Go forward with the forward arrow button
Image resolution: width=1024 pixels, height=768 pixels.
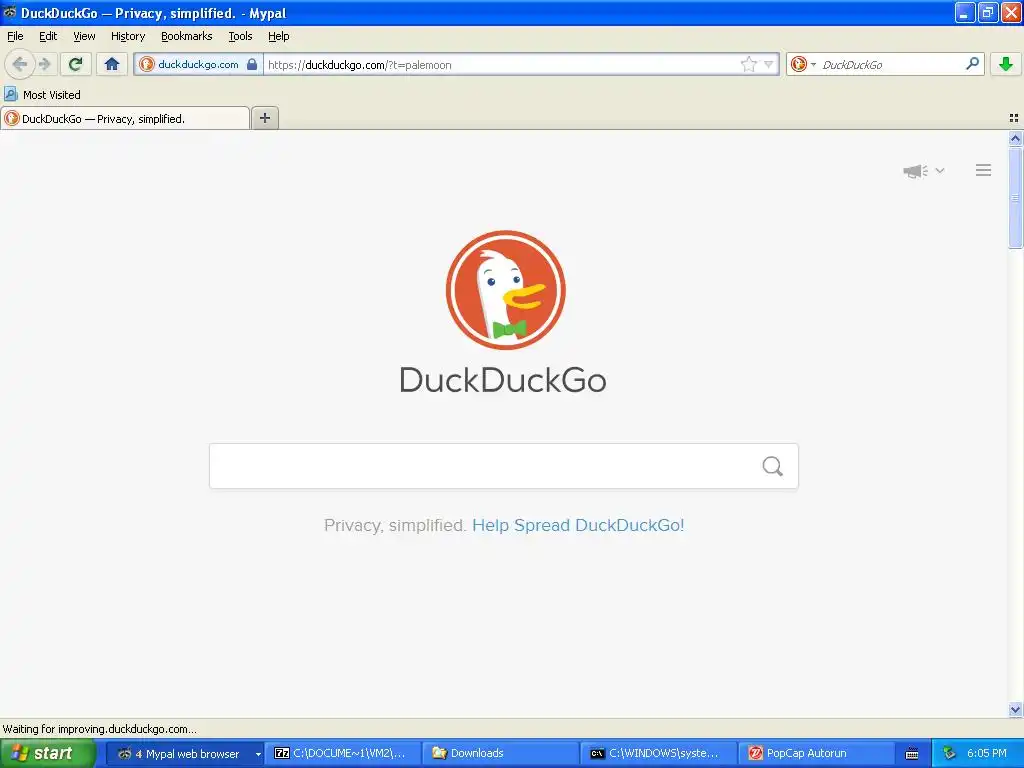pyautogui.click(x=44, y=64)
